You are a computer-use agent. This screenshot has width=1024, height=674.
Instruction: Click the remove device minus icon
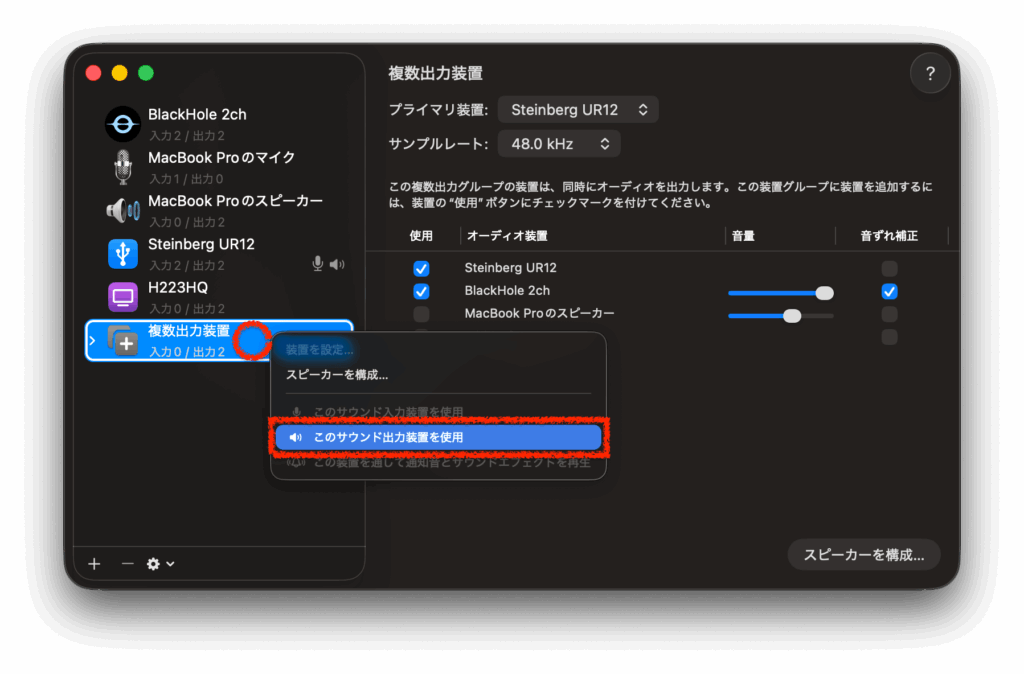(127, 564)
